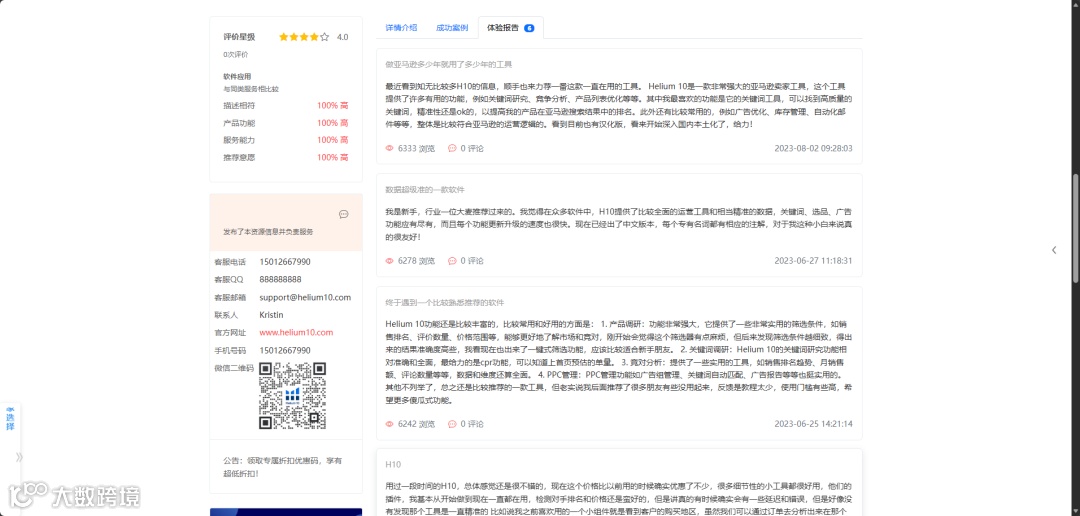
Task: Click the 0次评价 review count
Action: (236, 54)
